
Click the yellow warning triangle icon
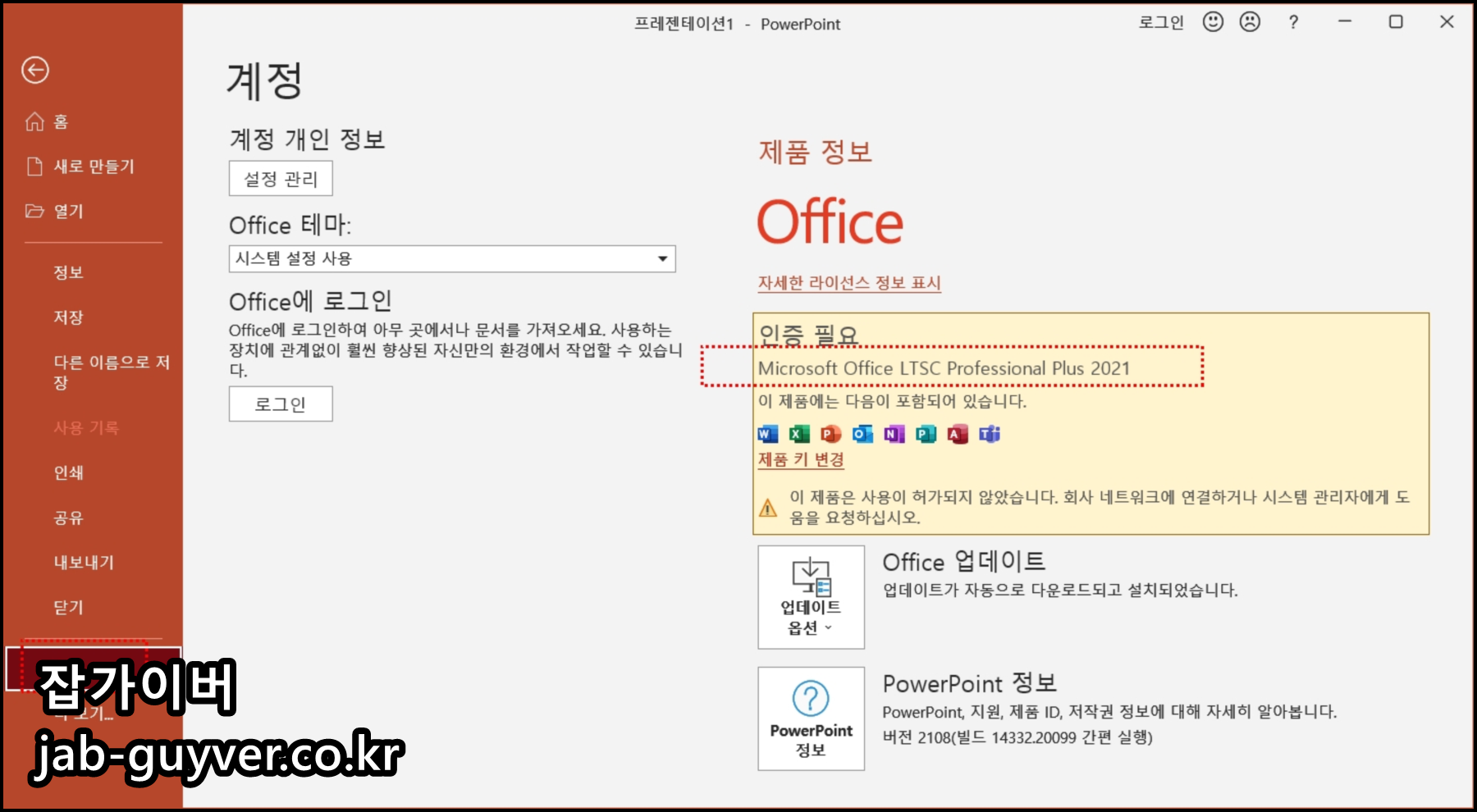point(768,509)
